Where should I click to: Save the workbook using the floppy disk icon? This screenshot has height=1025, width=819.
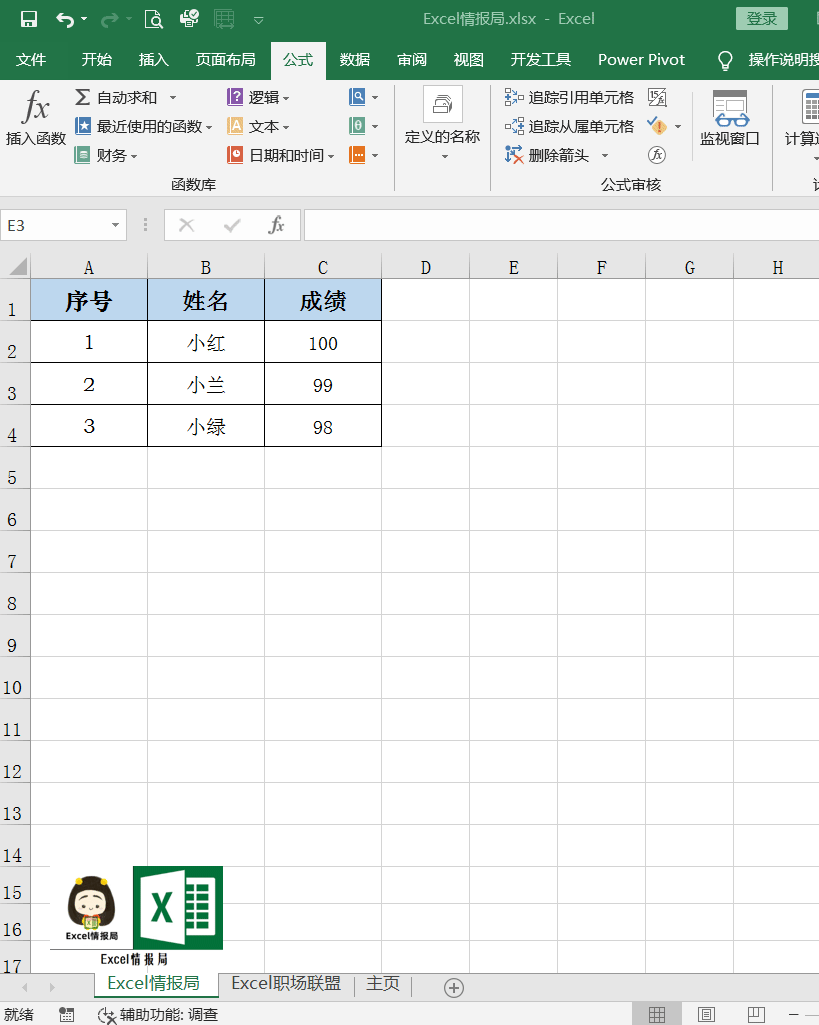coord(28,19)
